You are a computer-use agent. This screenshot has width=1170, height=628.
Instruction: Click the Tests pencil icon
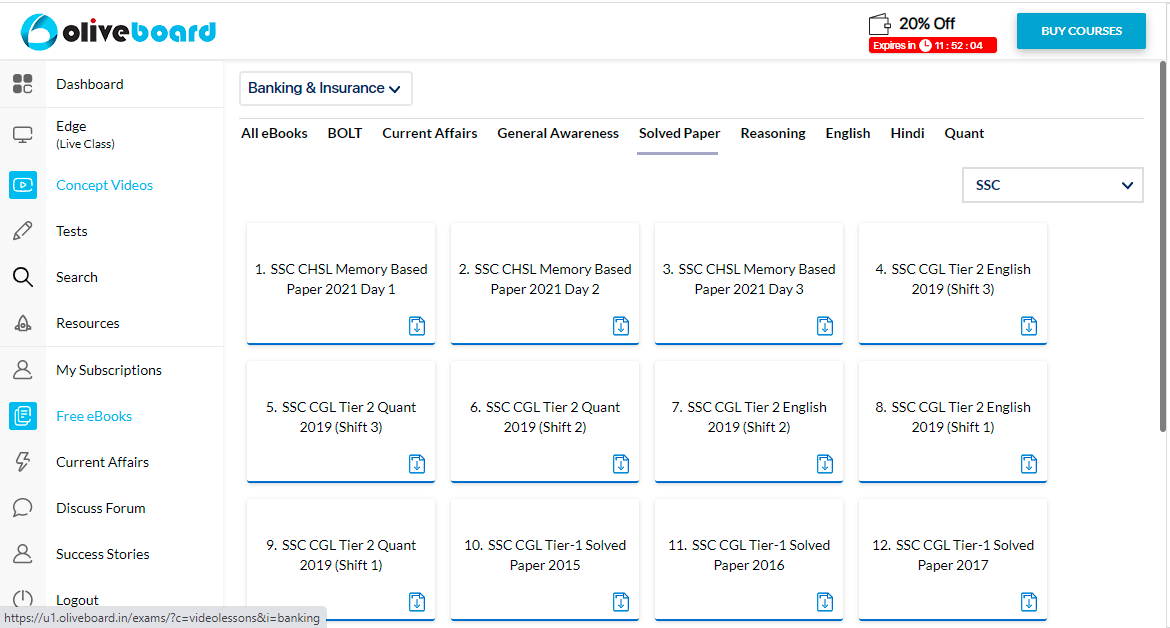pos(22,230)
